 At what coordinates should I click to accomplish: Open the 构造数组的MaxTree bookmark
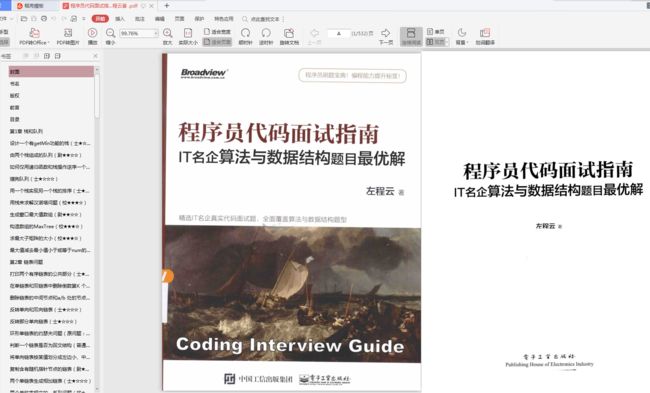point(46,226)
